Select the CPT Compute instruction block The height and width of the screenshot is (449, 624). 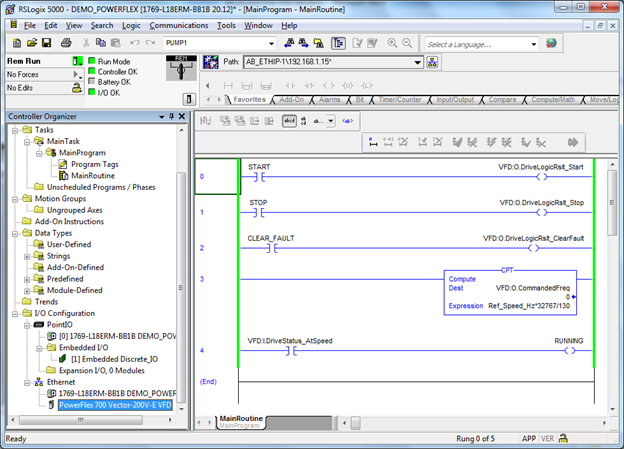510,293
